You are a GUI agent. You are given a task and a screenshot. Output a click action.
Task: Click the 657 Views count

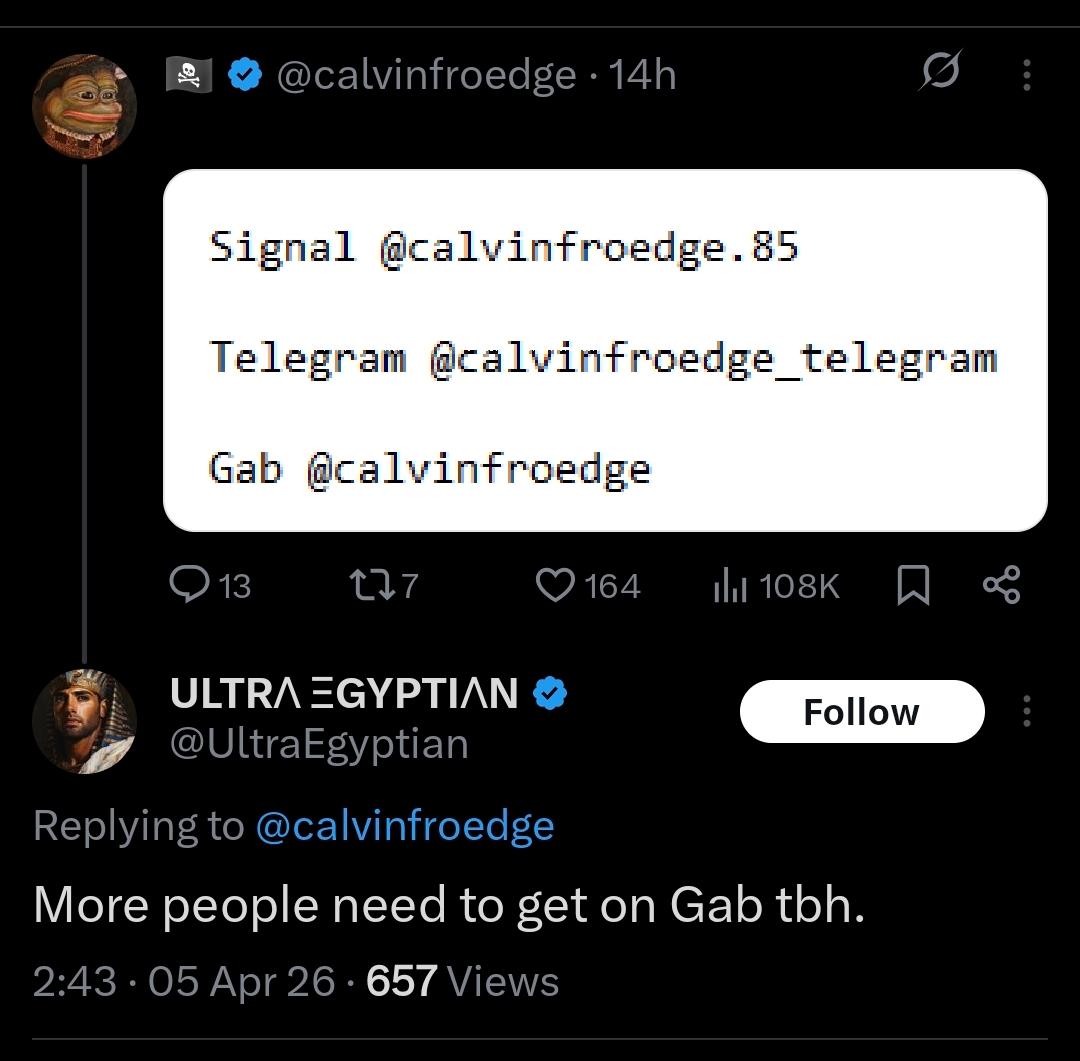click(462, 981)
